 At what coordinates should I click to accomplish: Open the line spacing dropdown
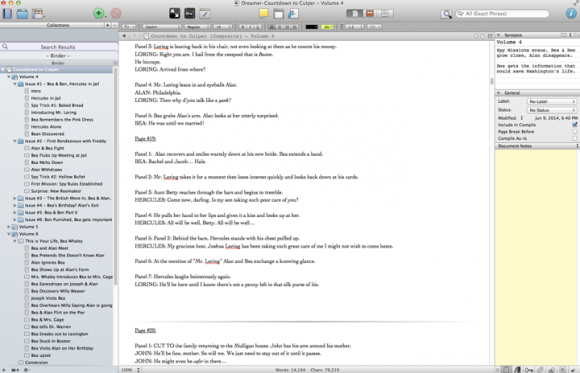[354, 27]
